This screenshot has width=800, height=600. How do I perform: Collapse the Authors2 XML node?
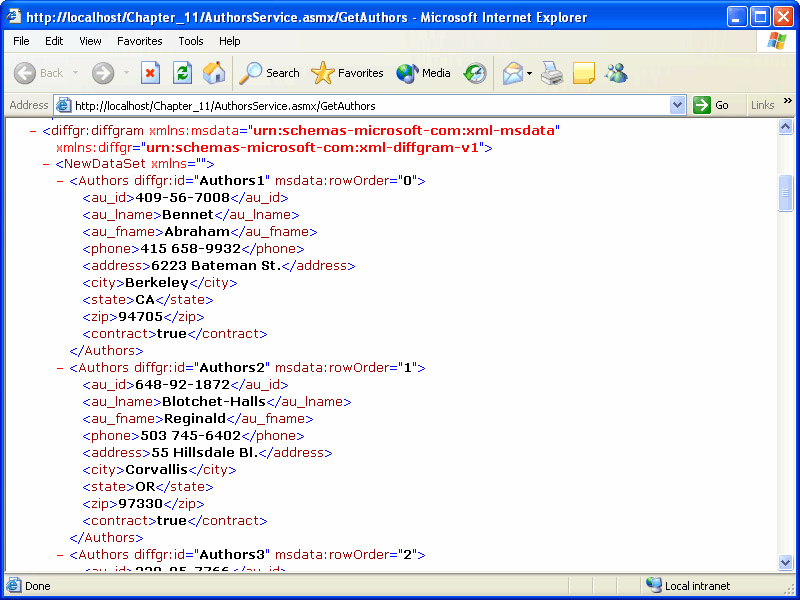[61, 368]
